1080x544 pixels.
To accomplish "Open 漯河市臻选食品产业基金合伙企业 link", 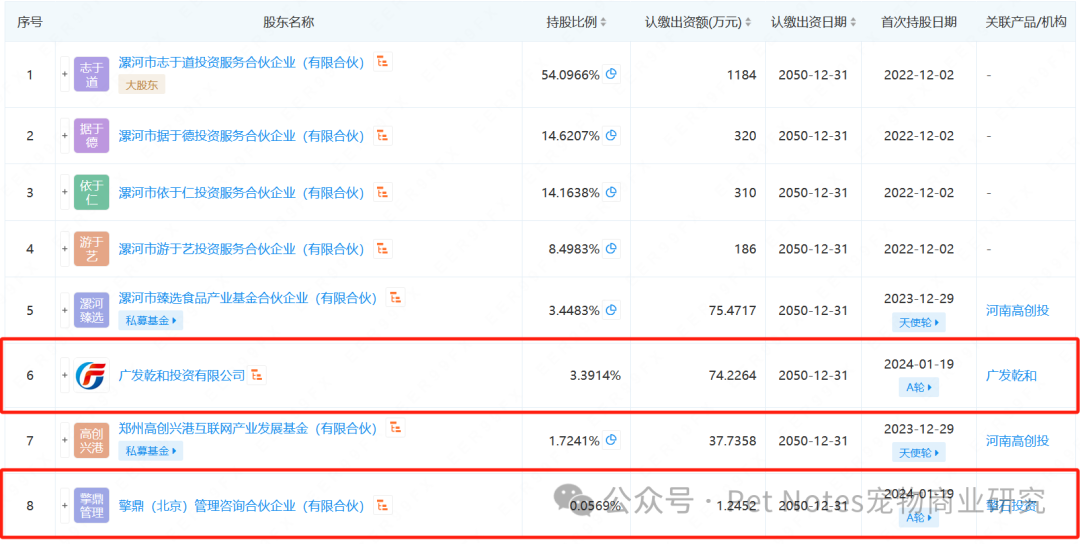I will (x=248, y=297).
